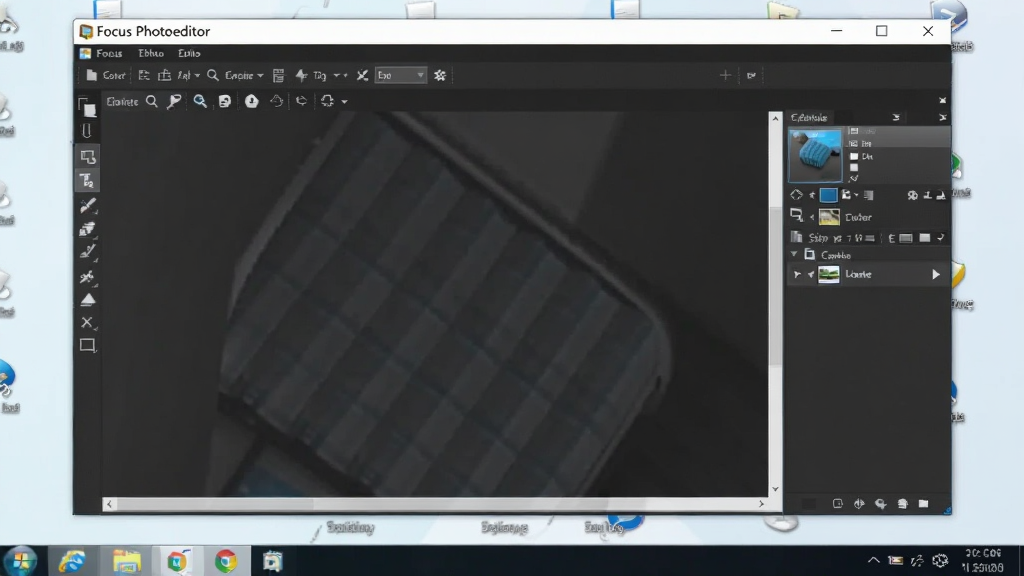1024x576 pixels.
Task: Select the X-shaped tool in left toolbar
Action: tap(87, 322)
